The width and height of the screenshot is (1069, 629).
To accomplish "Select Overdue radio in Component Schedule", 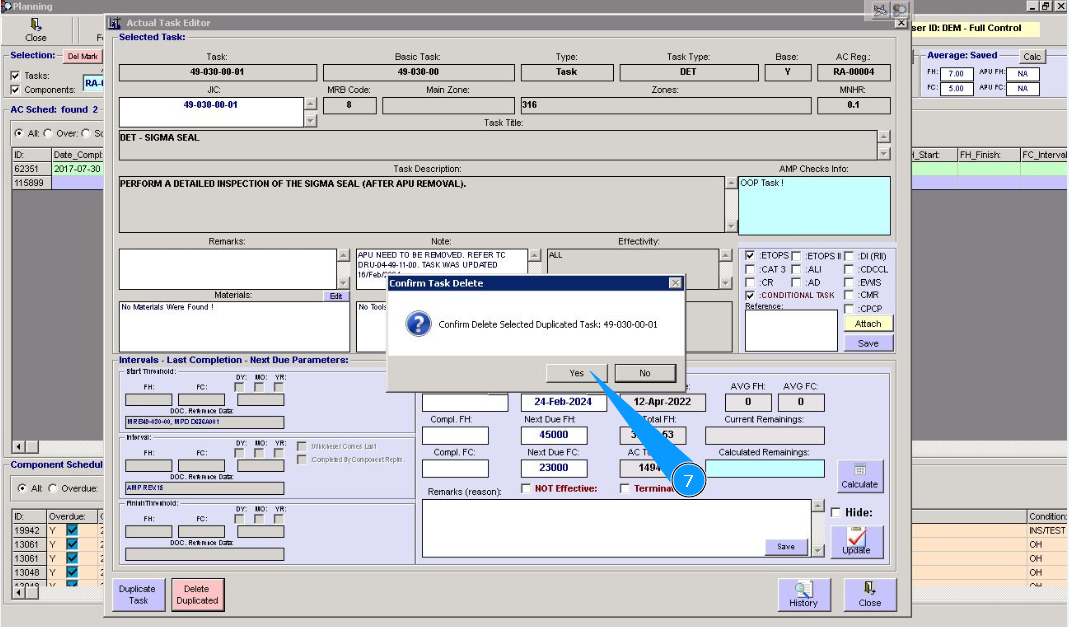I will 52,488.
